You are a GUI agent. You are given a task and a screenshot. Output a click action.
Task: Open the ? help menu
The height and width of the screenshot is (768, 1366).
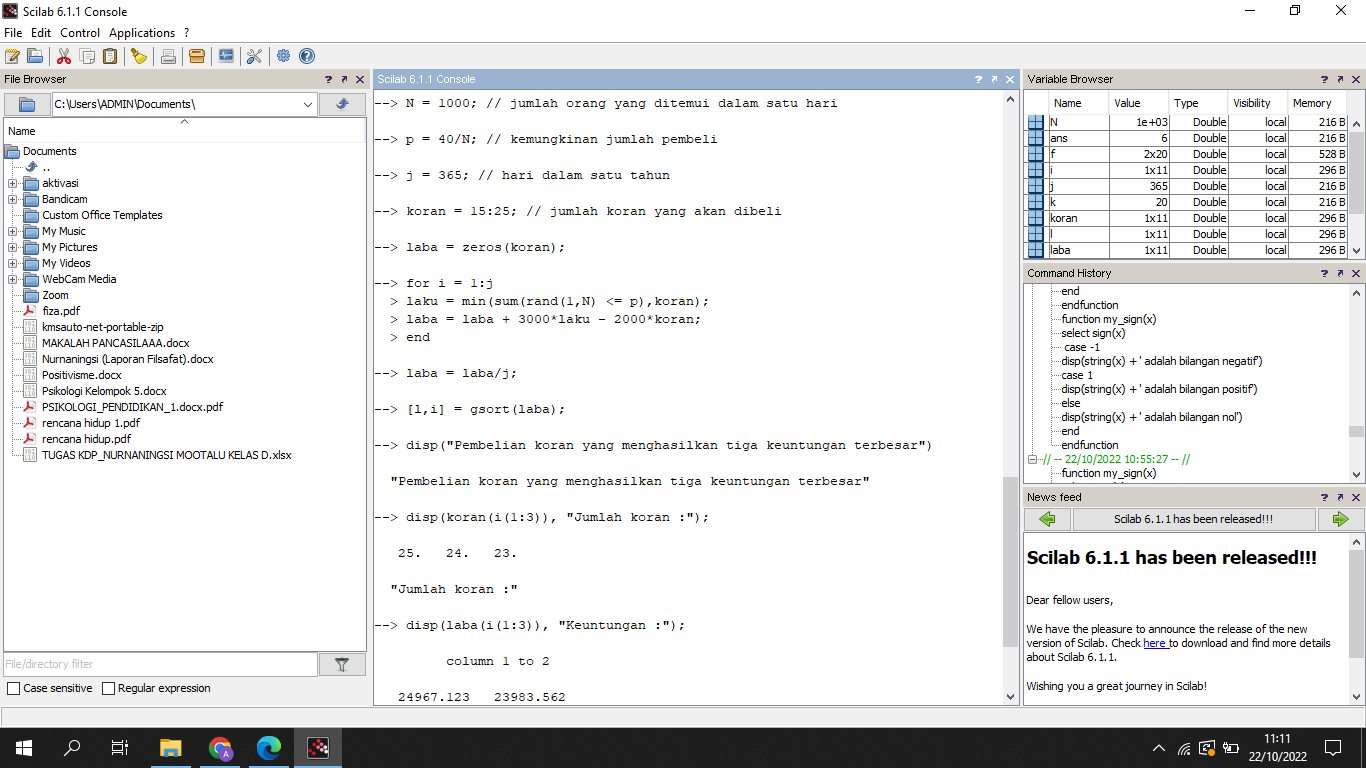[187, 33]
